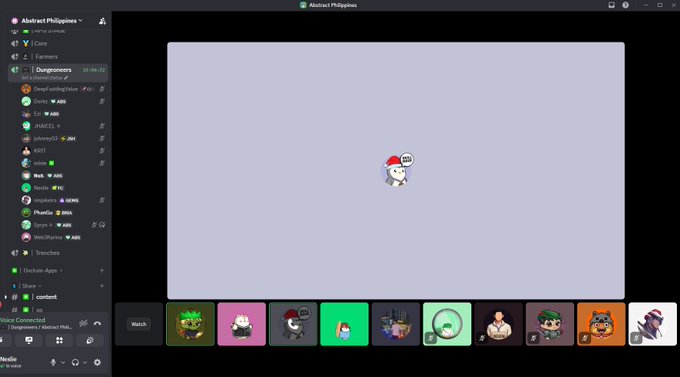Start screen sharing from the voice panel
This screenshot has height=377, width=680.
[x=29, y=341]
